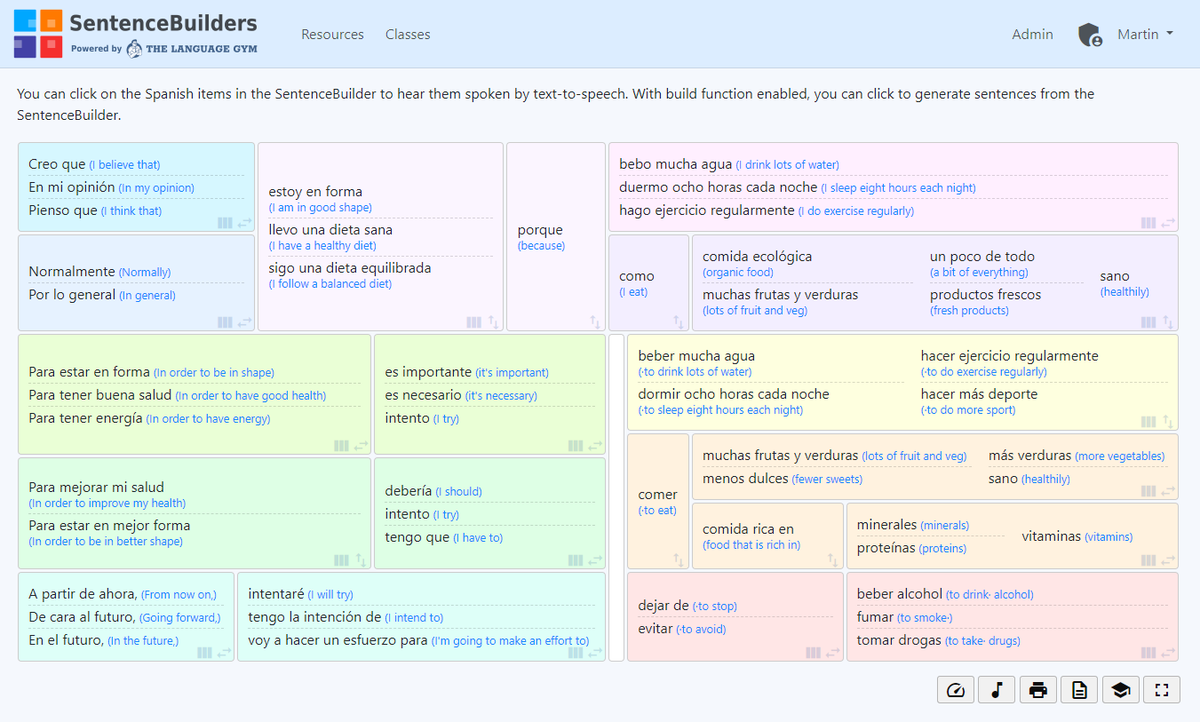This screenshot has width=1200, height=722.
Task: Play the word 'proteínas'
Action: pos(886,548)
